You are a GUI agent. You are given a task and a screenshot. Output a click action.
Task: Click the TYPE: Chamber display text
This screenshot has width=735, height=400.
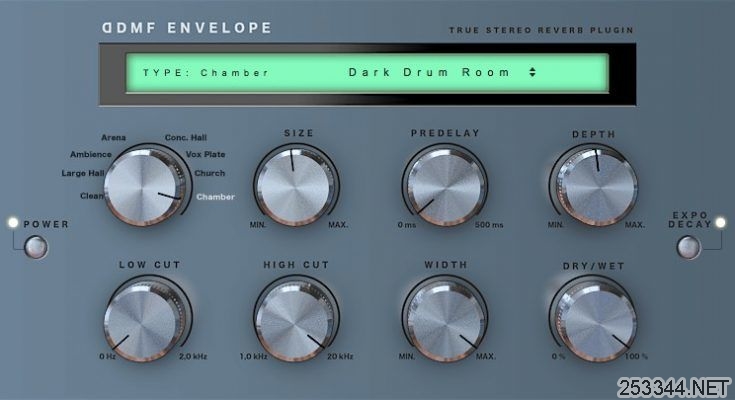[x=206, y=73]
